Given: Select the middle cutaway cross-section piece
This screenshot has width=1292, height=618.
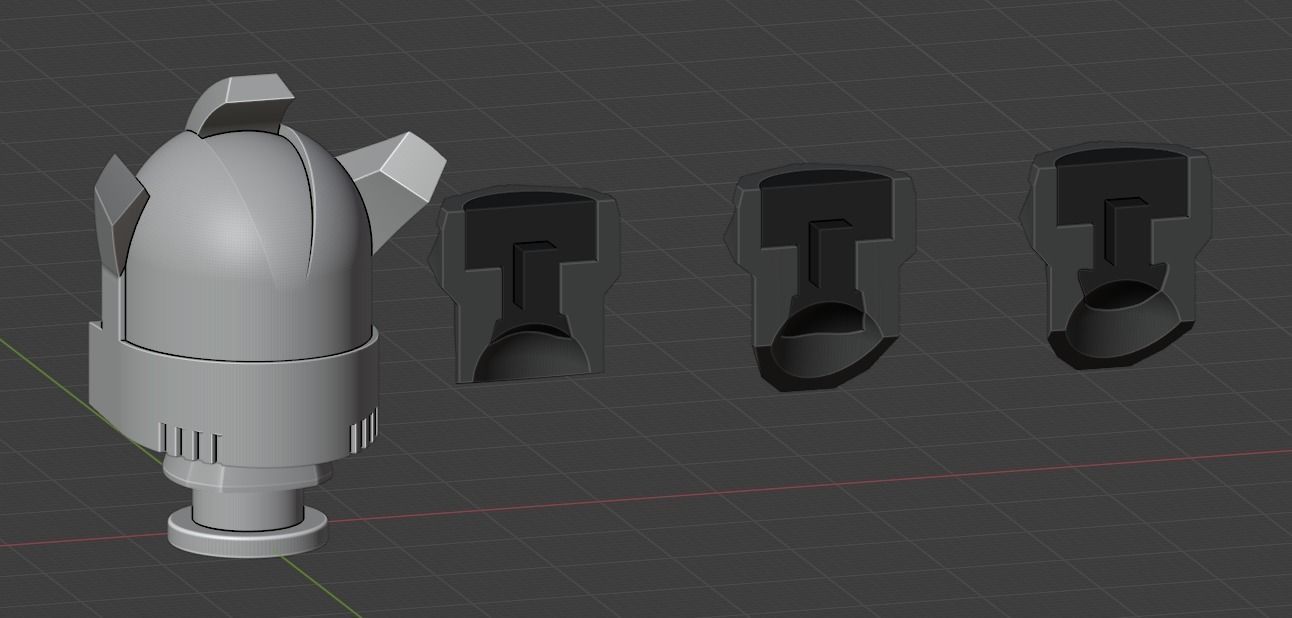Looking at the screenshot, I should pos(820,278).
